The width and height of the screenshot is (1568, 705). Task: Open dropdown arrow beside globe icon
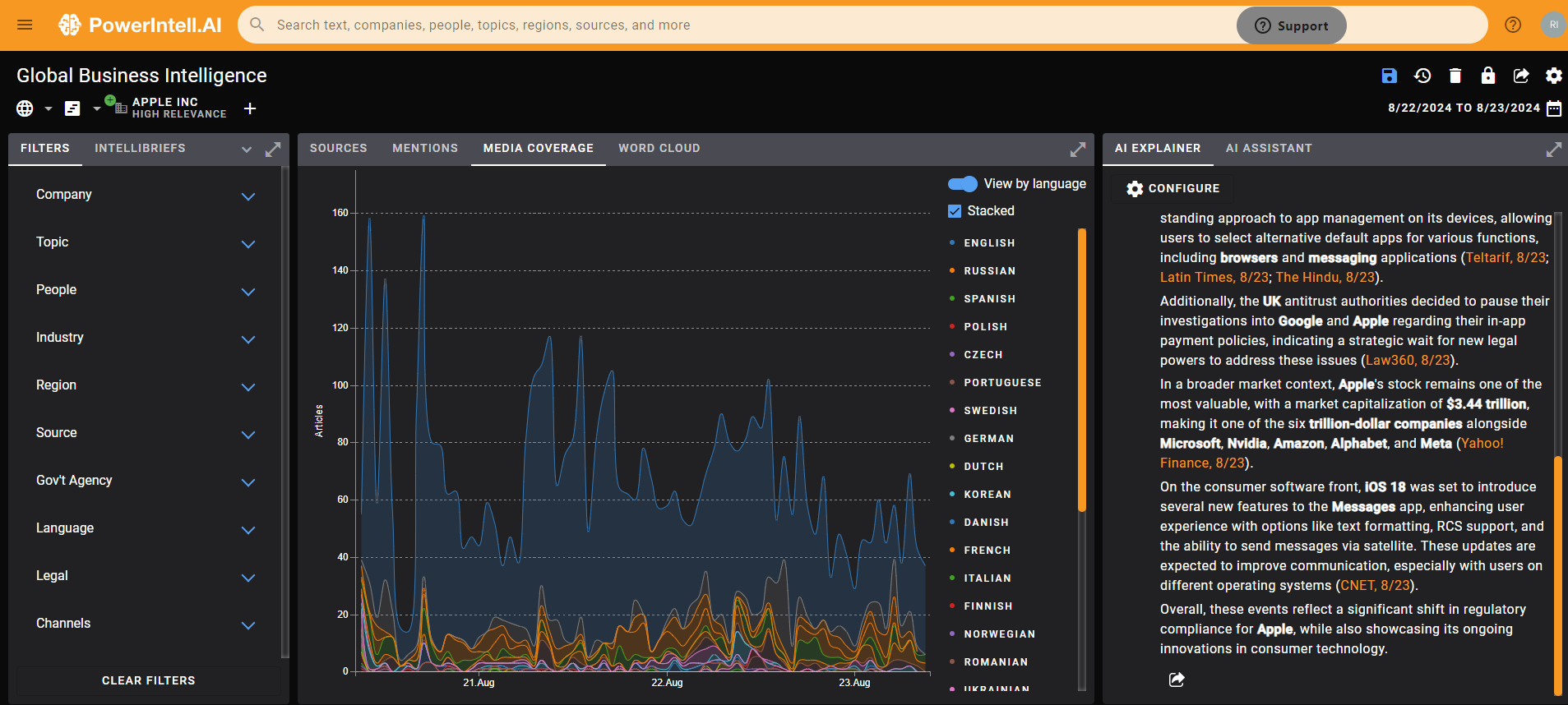click(49, 108)
